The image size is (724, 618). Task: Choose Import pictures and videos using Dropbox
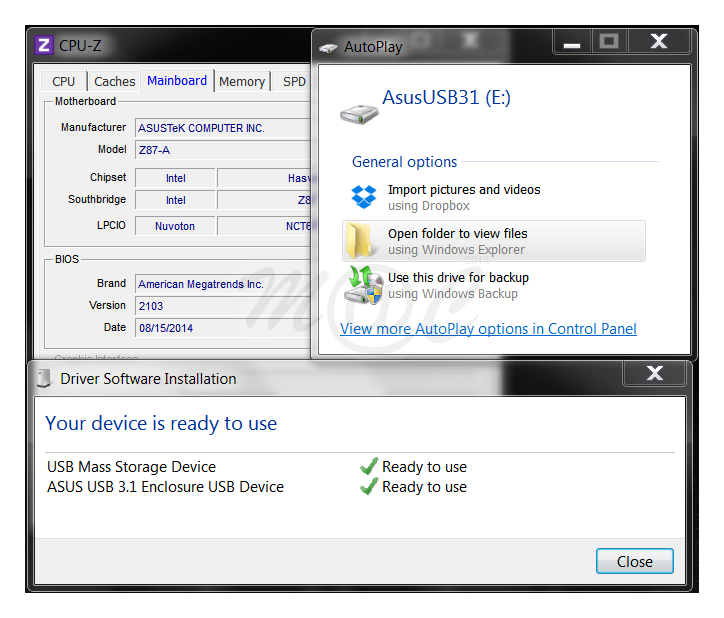point(494,197)
